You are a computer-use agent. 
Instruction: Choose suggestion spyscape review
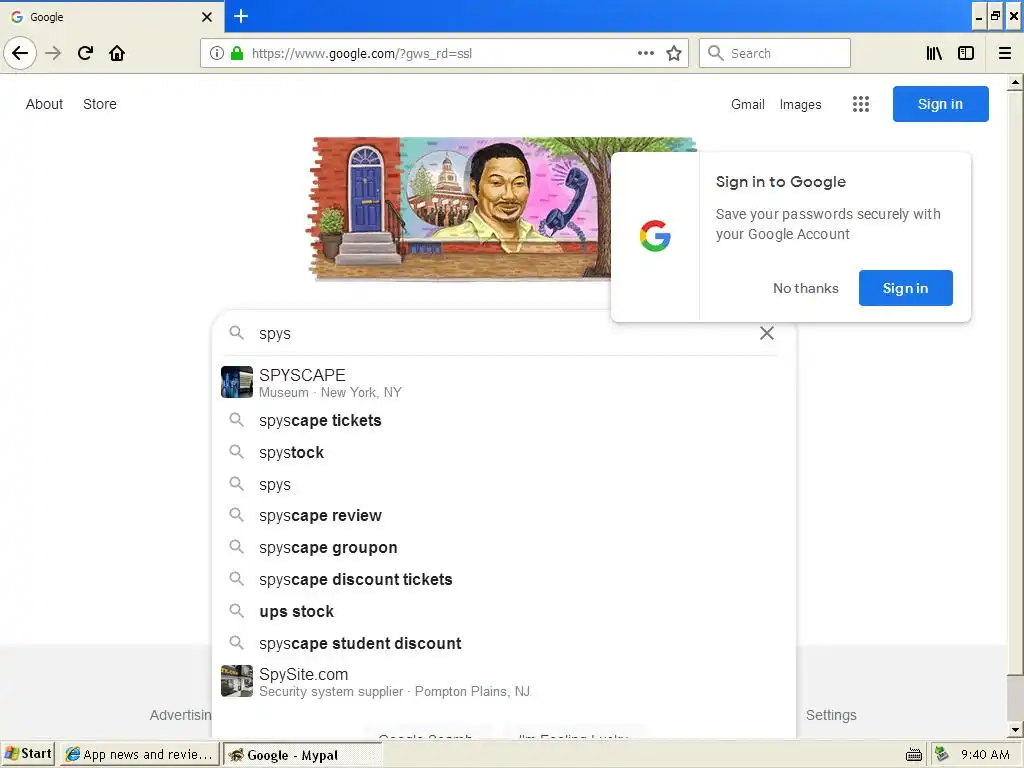point(504,516)
